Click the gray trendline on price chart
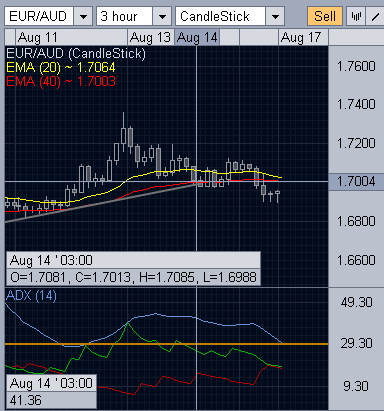384x411 pixels. click(x=100, y=202)
